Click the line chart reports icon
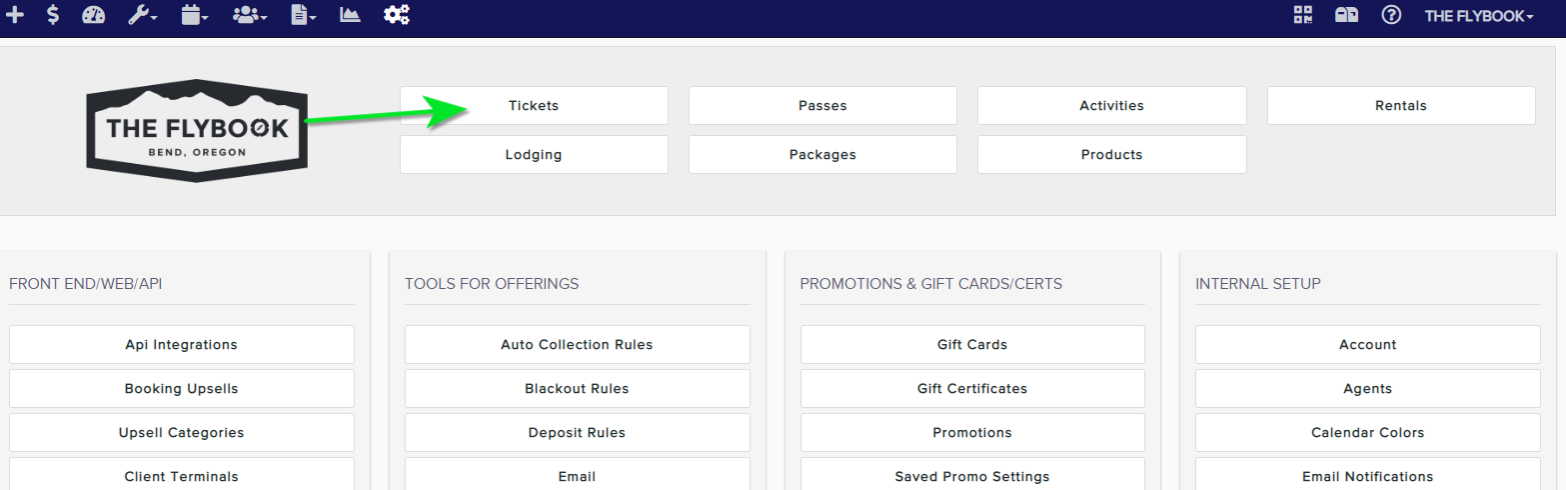Viewport: 1566px width, 490px height. click(350, 15)
